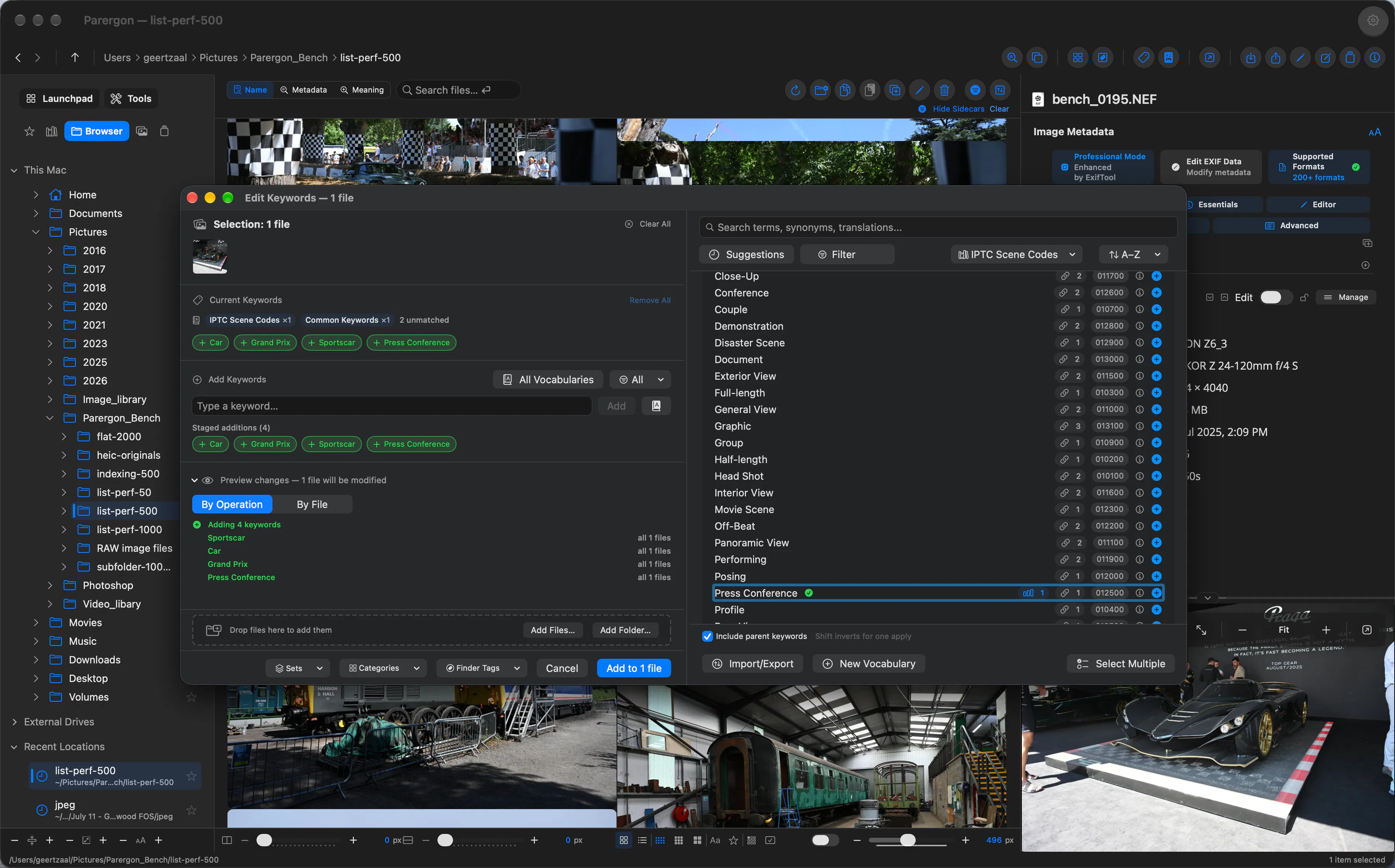
Task: Click the Type a keyword input field
Action: [391, 406]
